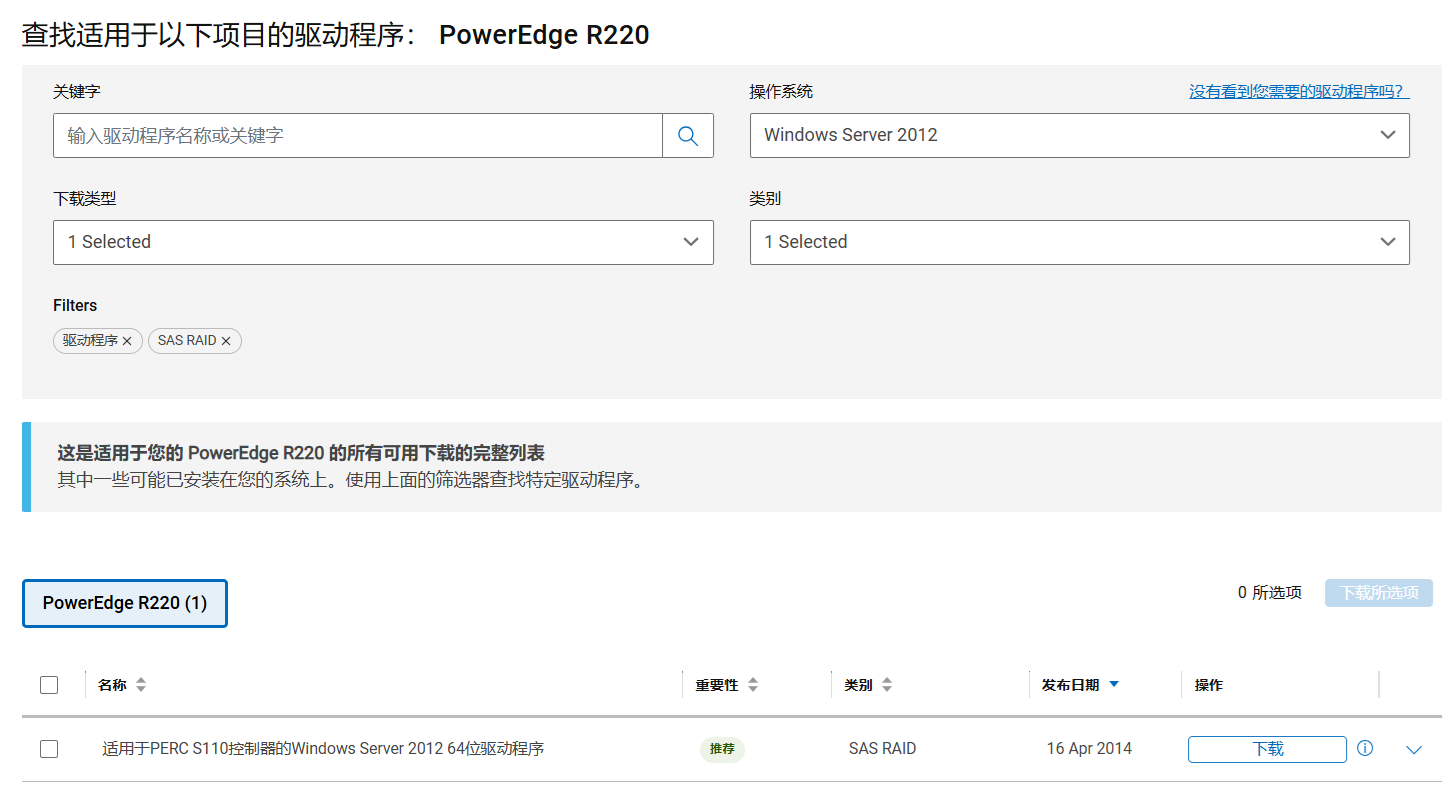This screenshot has width=1454, height=808.
Task: Click the info icon next to the download button
Action: coord(1365,748)
